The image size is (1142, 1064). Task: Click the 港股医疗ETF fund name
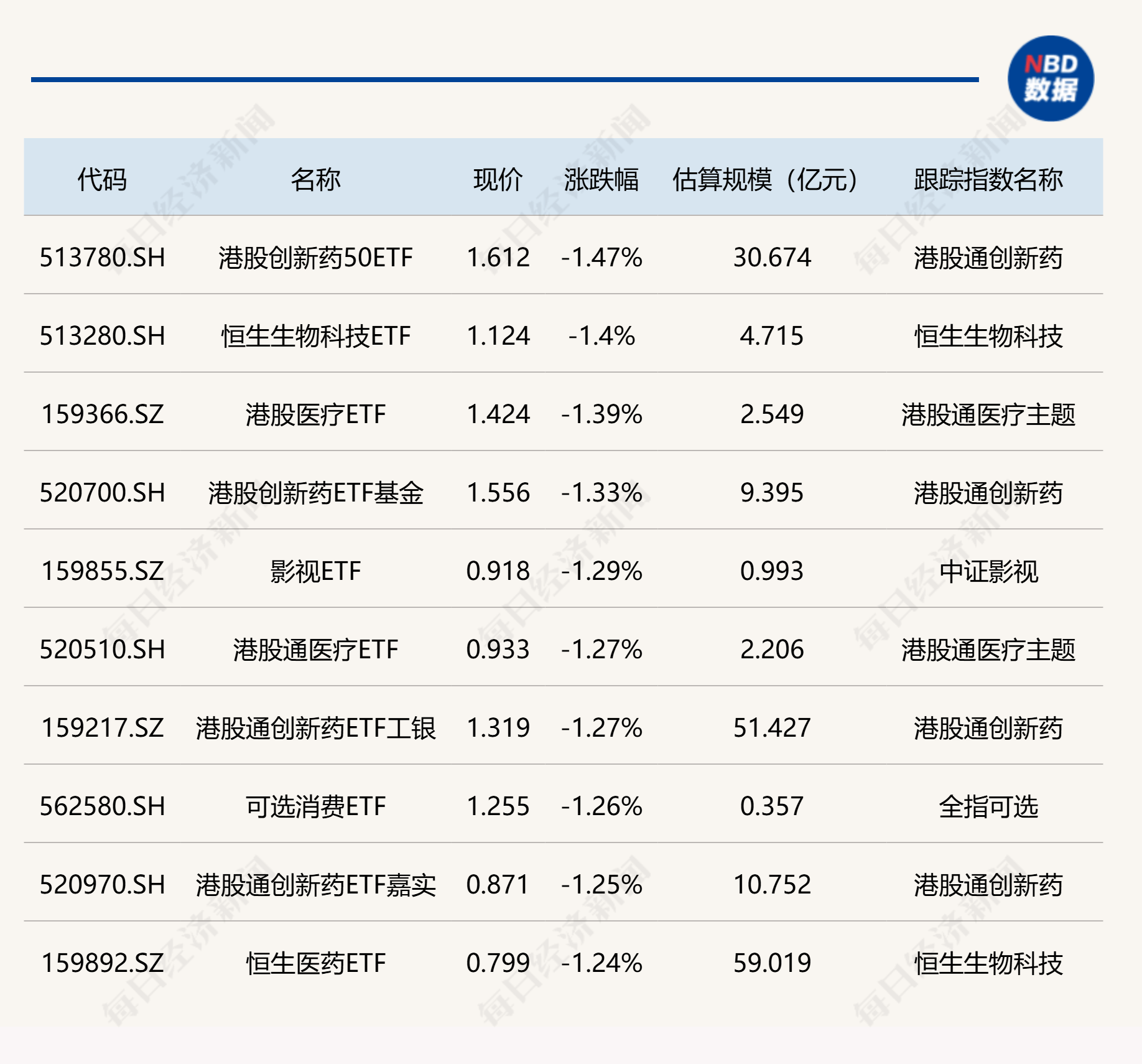point(315,414)
